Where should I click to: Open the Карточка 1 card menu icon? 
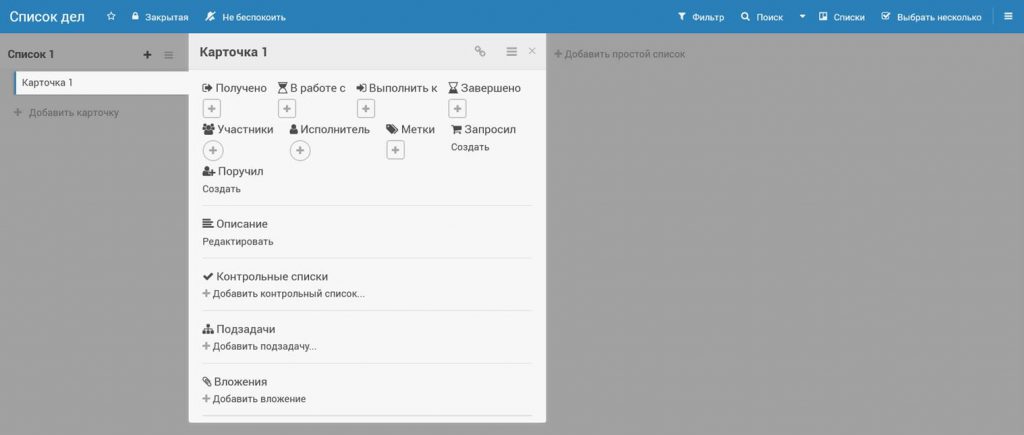click(x=511, y=52)
